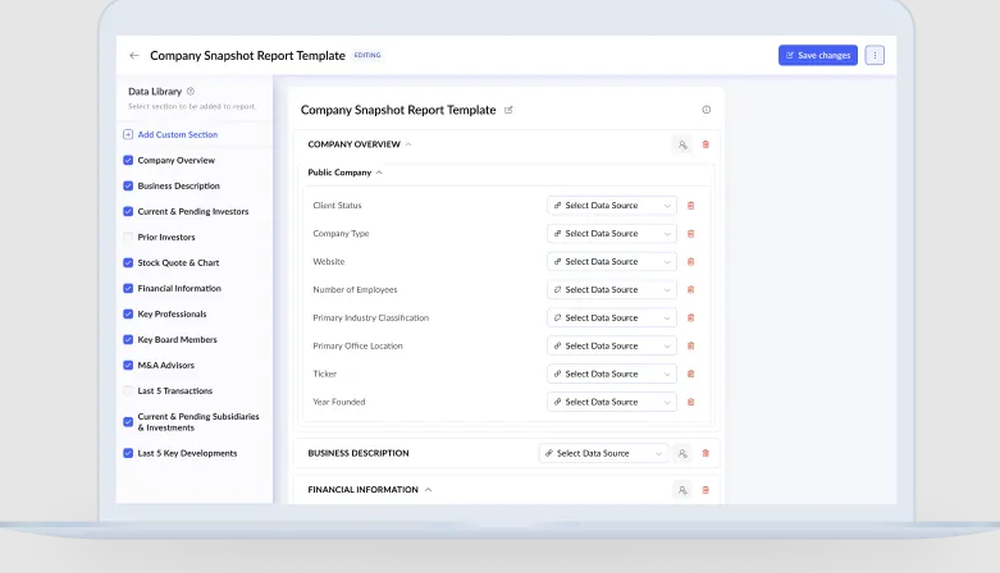
Task: Assign users to Company Overview section
Action: (x=682, y=145)
